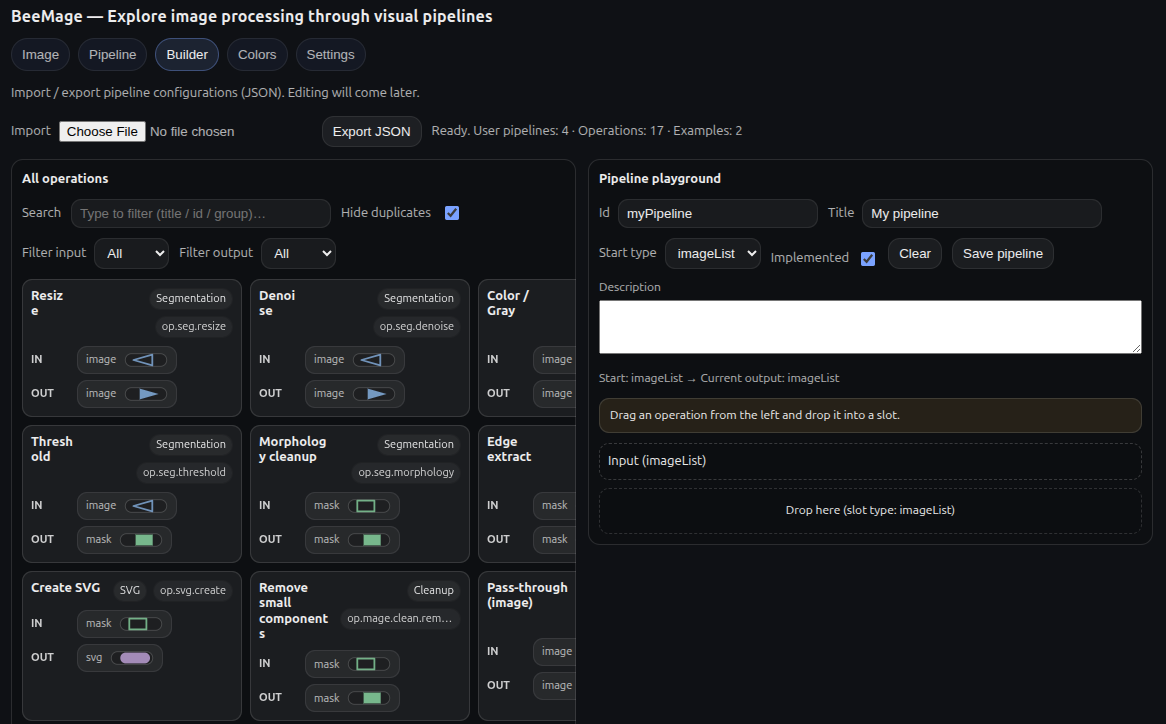
Task: Switch to the Pipeline tab
Action: click(x=113, y=55)
